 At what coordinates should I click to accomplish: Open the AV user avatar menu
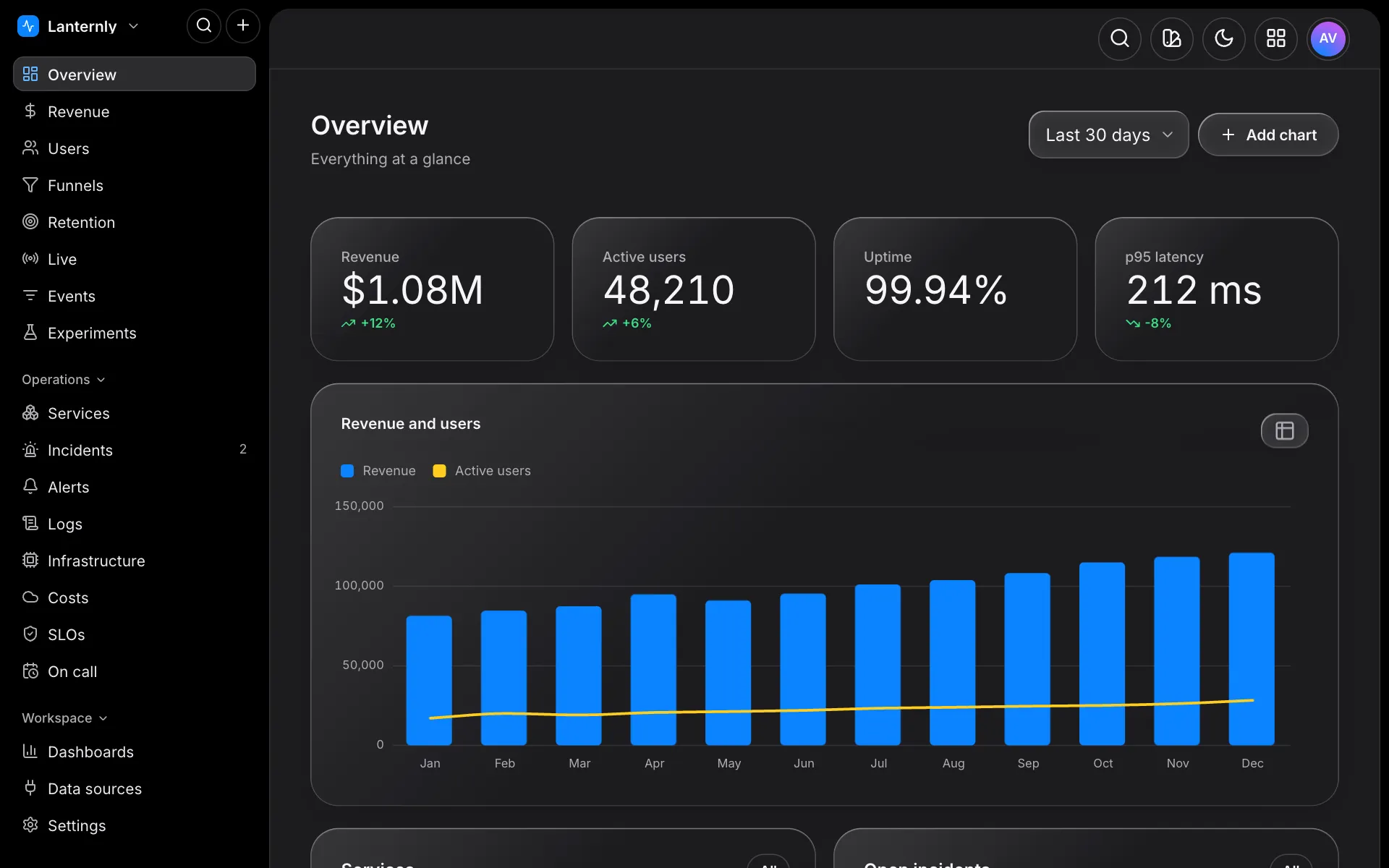1328,38
